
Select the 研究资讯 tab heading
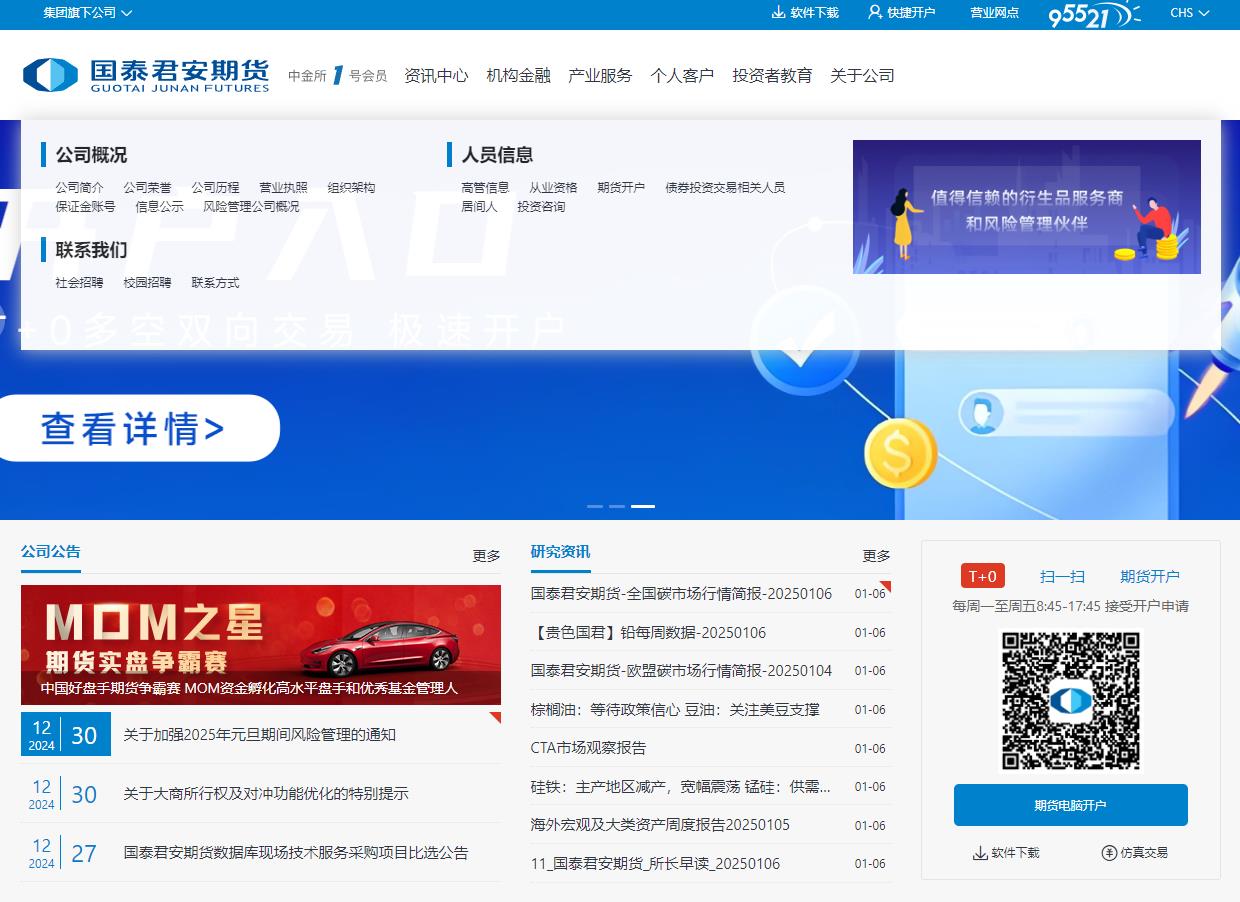pyautogui.click(x=561, y=552)
